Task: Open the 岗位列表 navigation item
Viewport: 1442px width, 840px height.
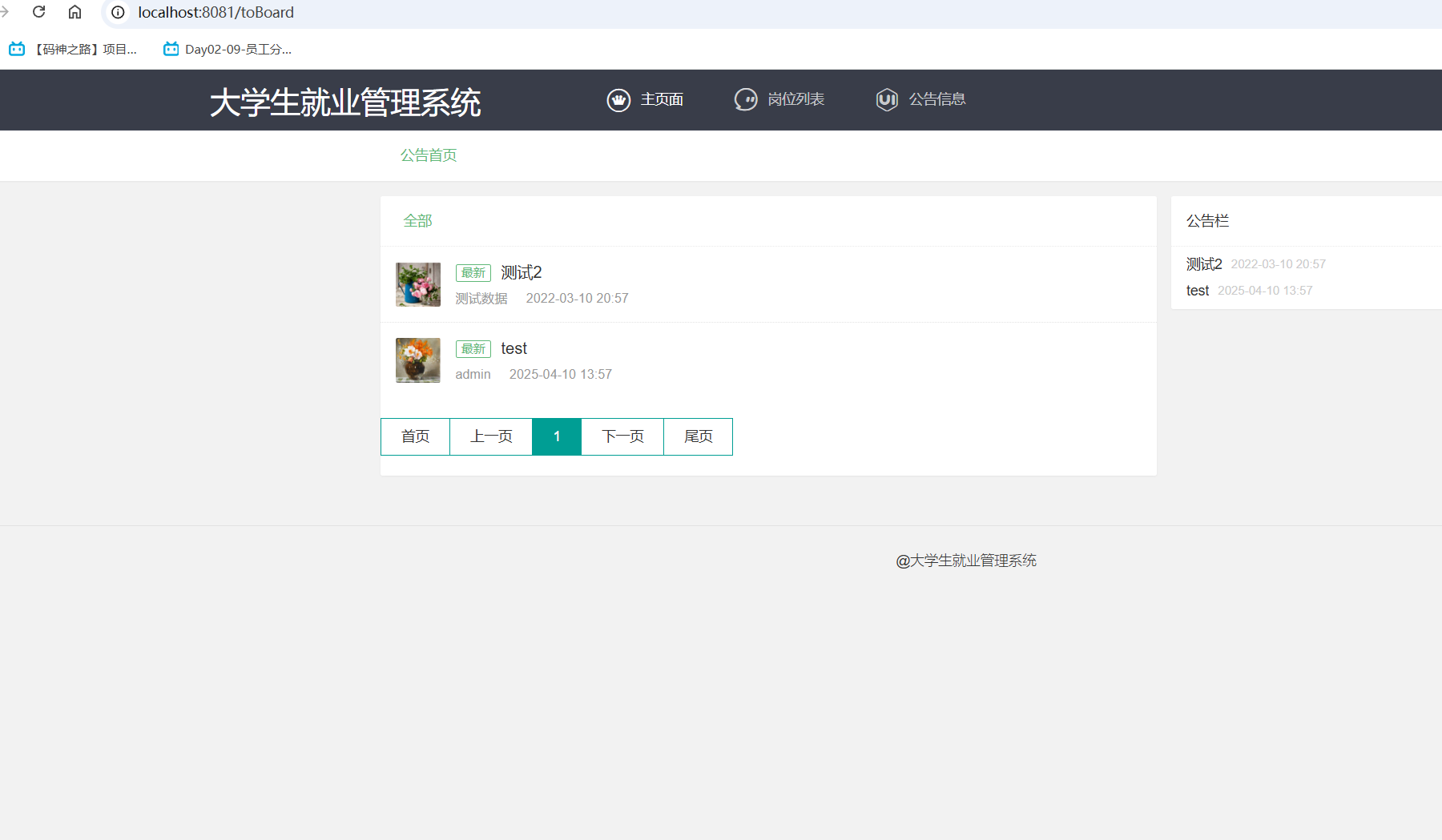Action: (796, 99)
